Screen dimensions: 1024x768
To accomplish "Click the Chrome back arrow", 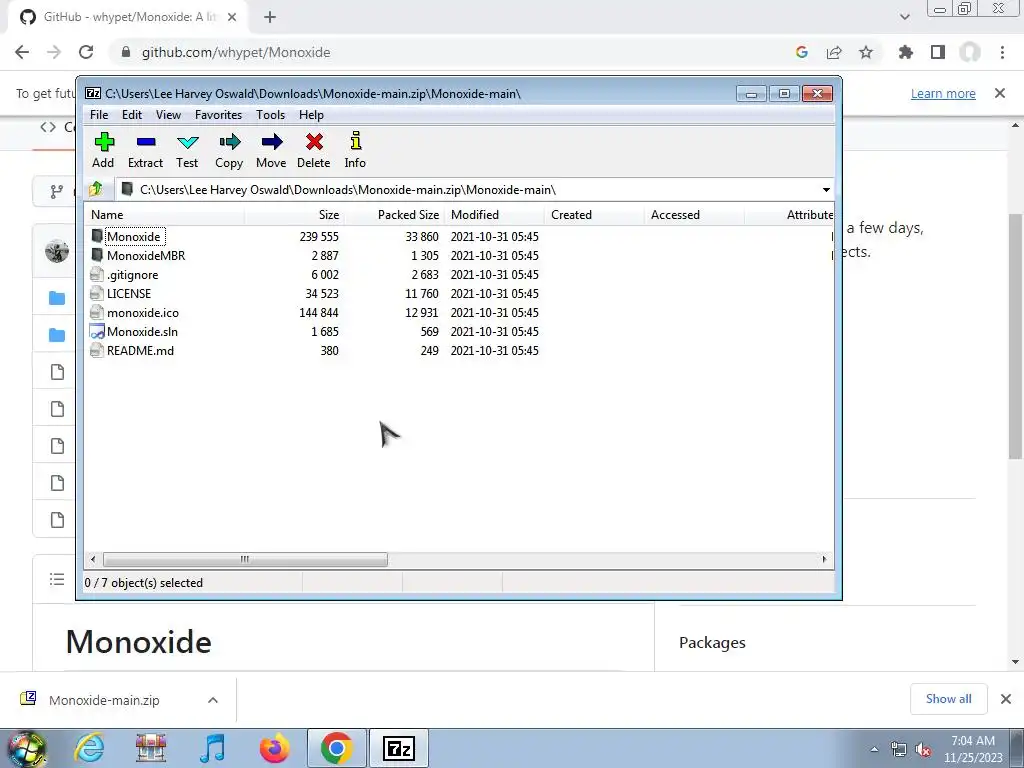I will (22, 52).
